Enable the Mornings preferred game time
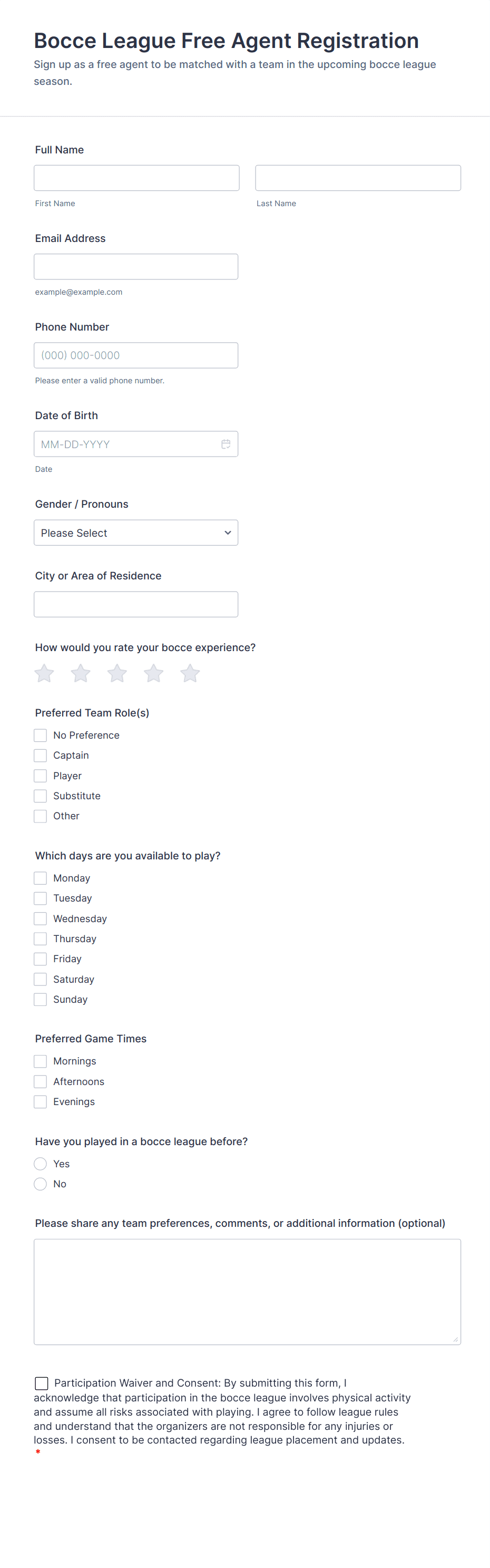The height and width of the screenshot is (1568, 490). click(40, 1061)
